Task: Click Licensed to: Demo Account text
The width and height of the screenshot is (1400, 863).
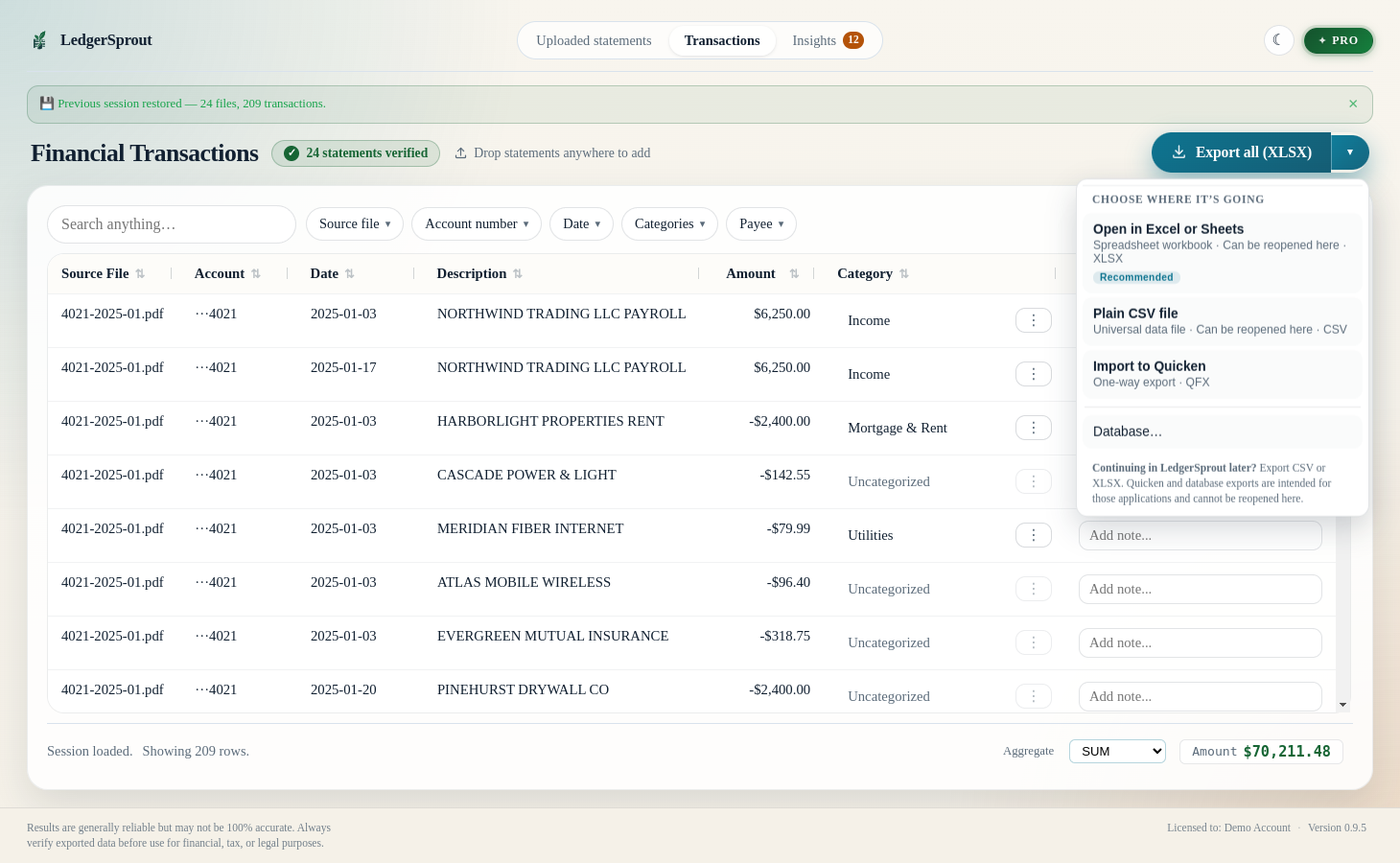Action: click(1228, 828)
